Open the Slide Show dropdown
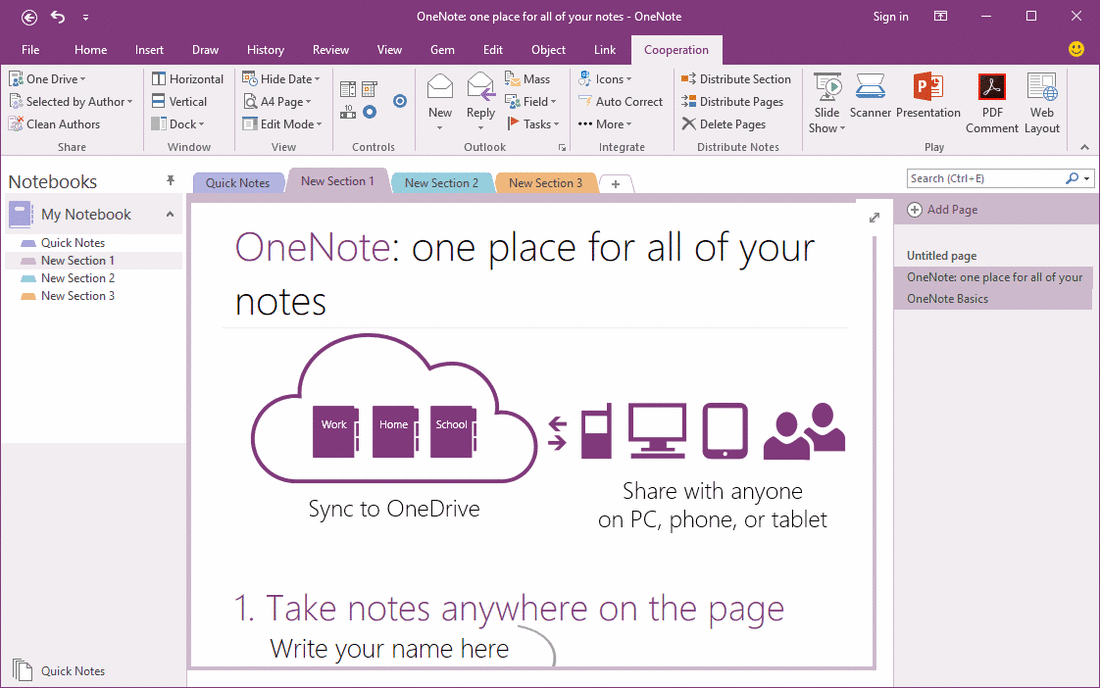 pyautogui.click(x=827, y=103)
